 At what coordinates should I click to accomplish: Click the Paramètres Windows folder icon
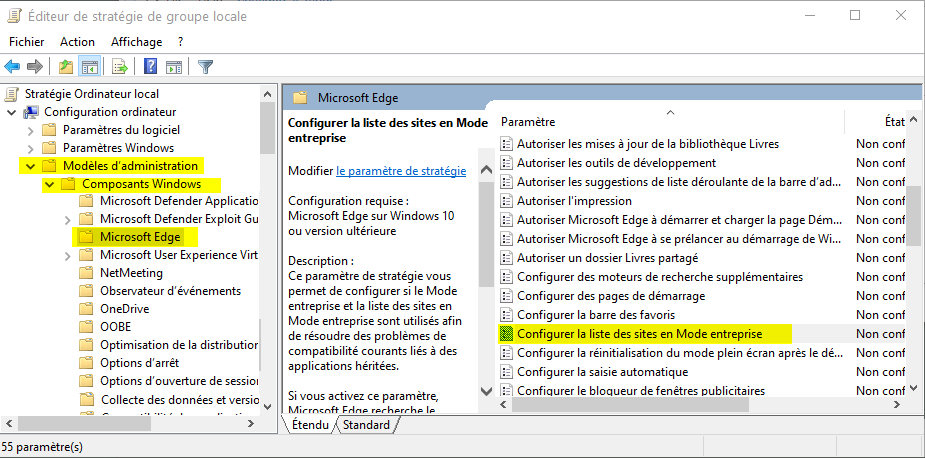tap(50, 147)
